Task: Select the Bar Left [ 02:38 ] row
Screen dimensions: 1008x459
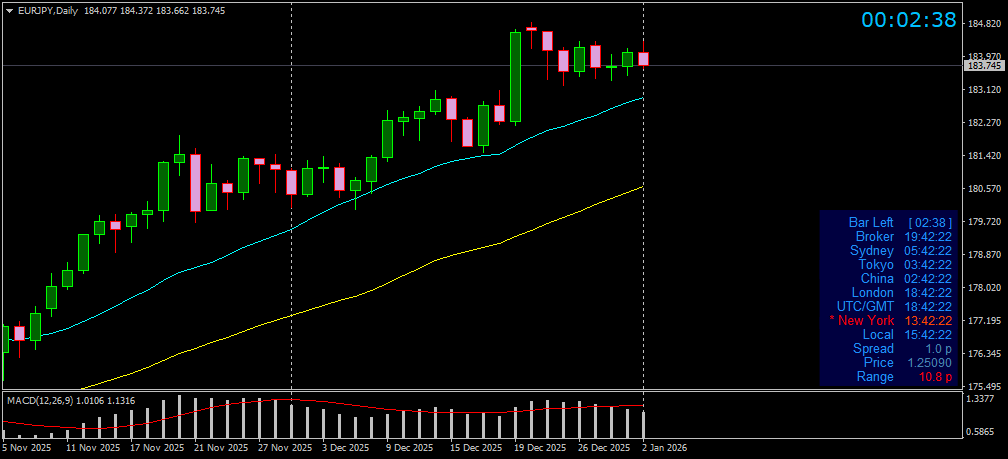Action: (x=900, y=222)
